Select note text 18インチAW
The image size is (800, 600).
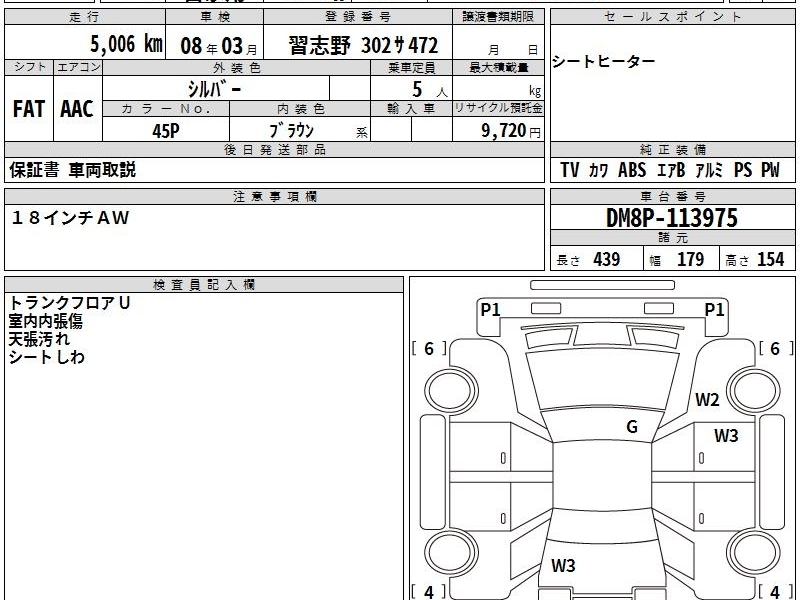(70, 218)
